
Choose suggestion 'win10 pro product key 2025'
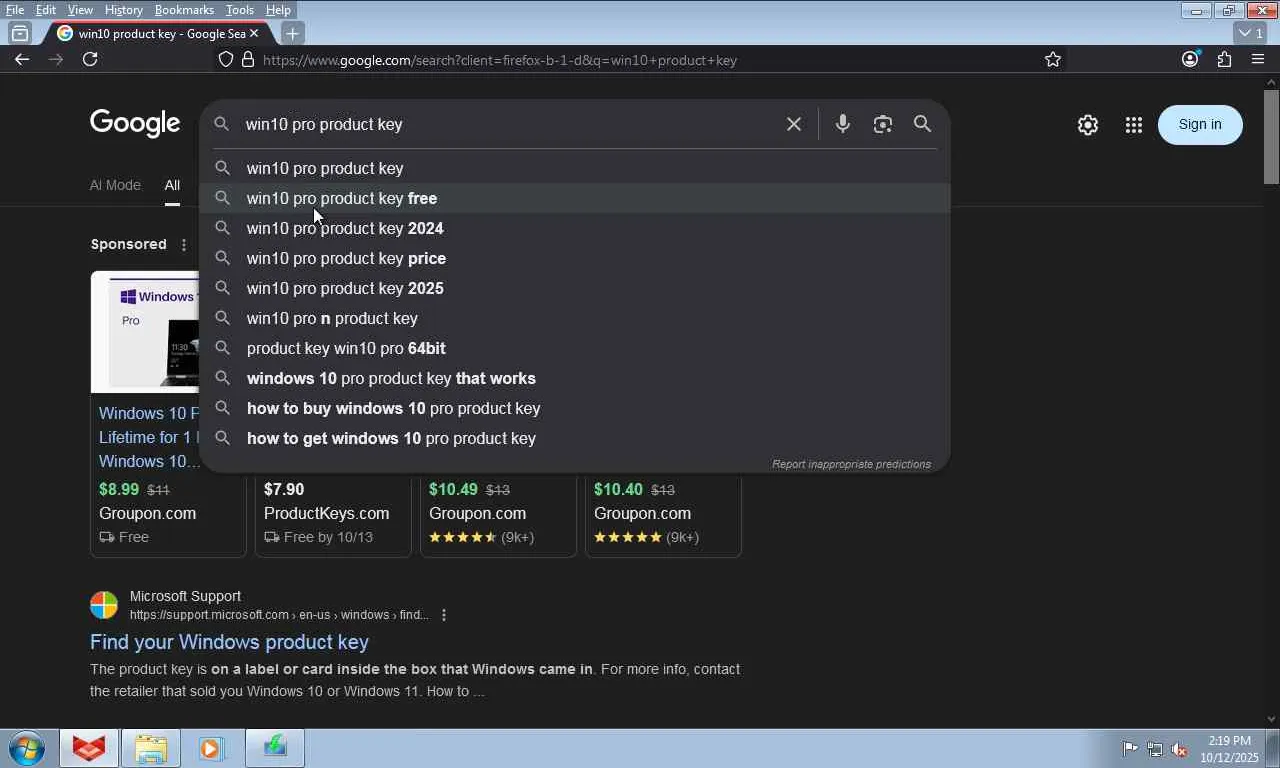(x=575, y=288)
